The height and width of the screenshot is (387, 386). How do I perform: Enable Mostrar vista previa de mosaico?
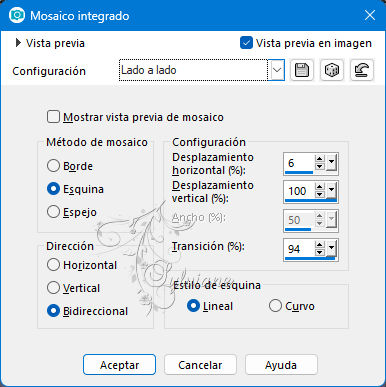click(x=53, y=117)
